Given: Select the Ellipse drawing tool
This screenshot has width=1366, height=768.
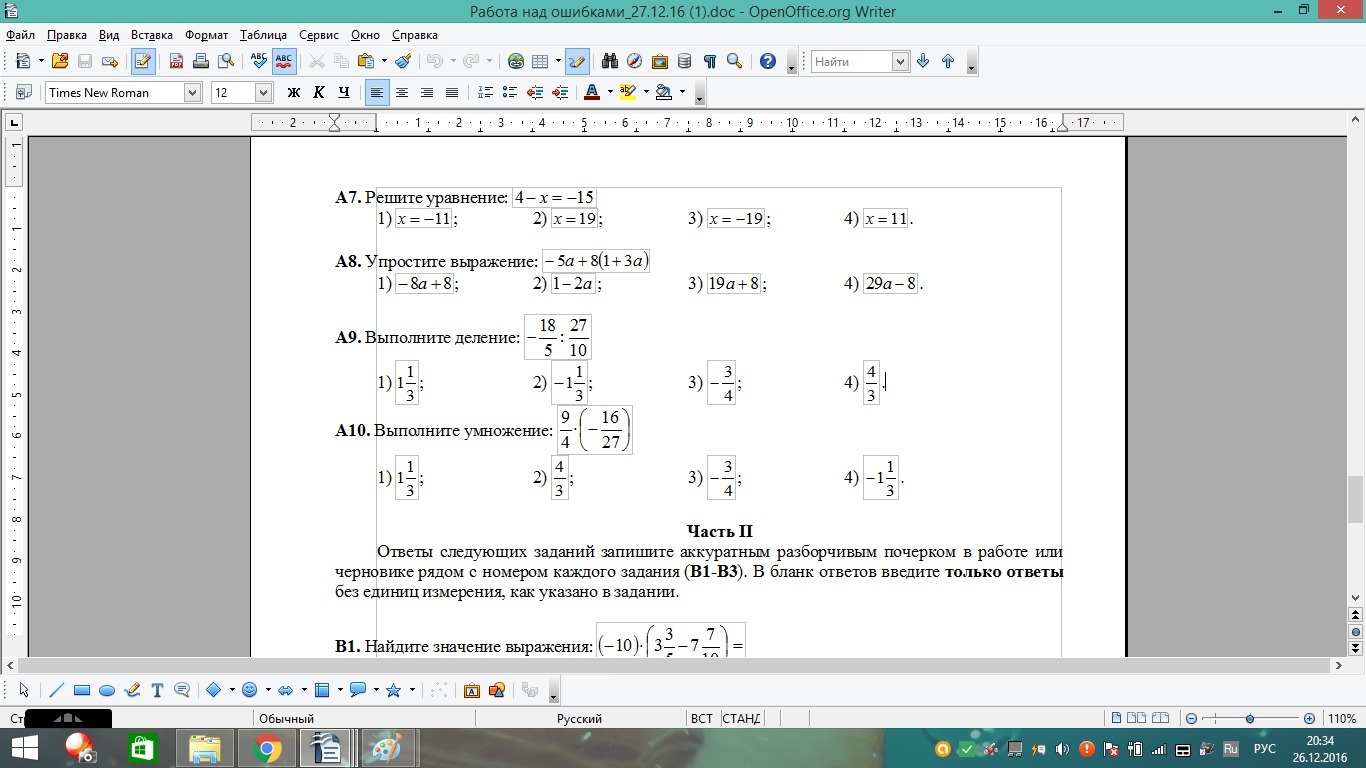Looking at the screenshot, I should pyautogui.click(x=107, y=690).
